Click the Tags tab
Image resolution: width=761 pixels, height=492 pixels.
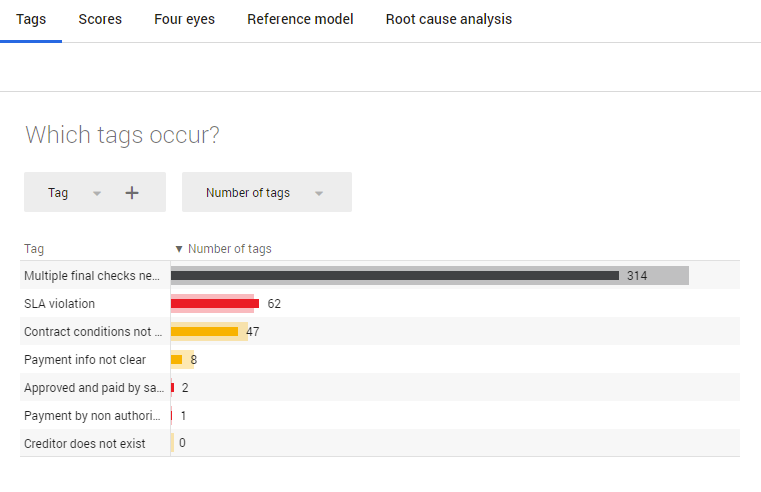(31, 19)
